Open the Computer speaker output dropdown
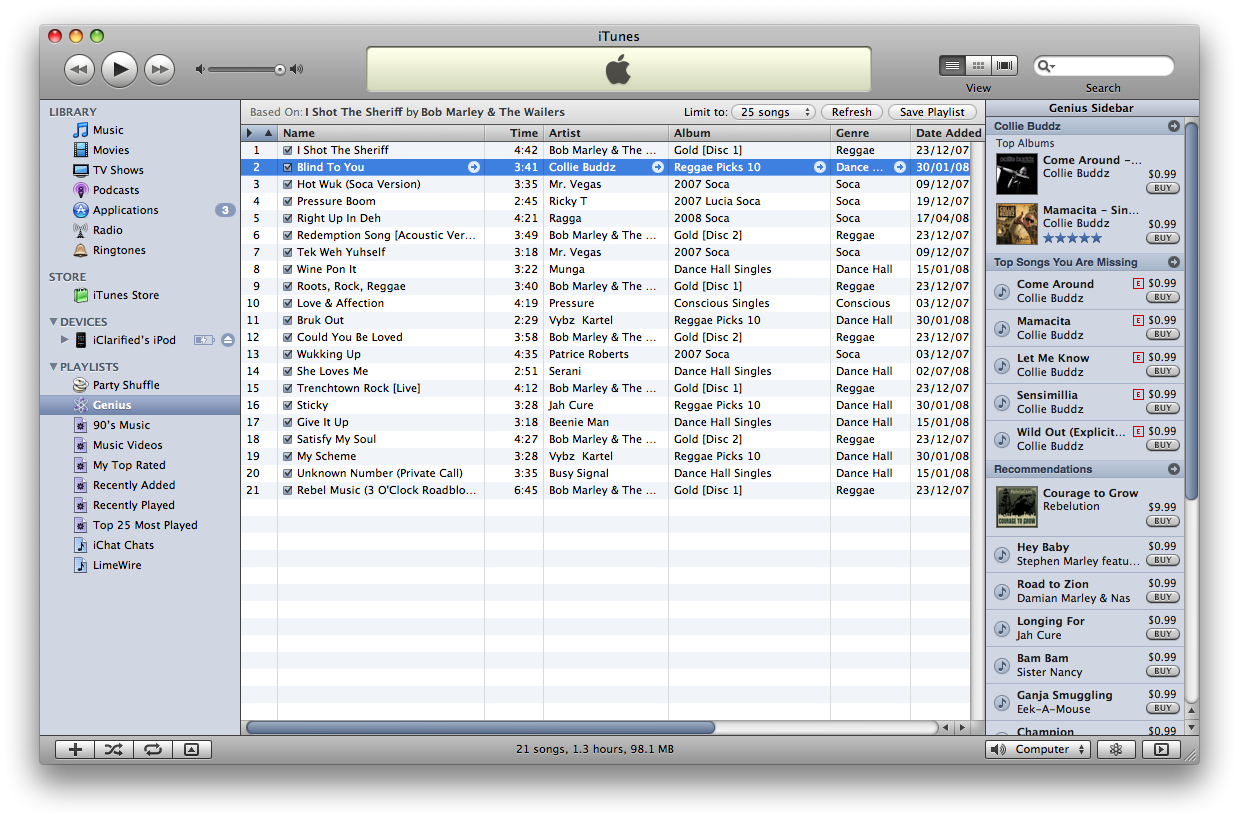 [x=1037, y=749]
